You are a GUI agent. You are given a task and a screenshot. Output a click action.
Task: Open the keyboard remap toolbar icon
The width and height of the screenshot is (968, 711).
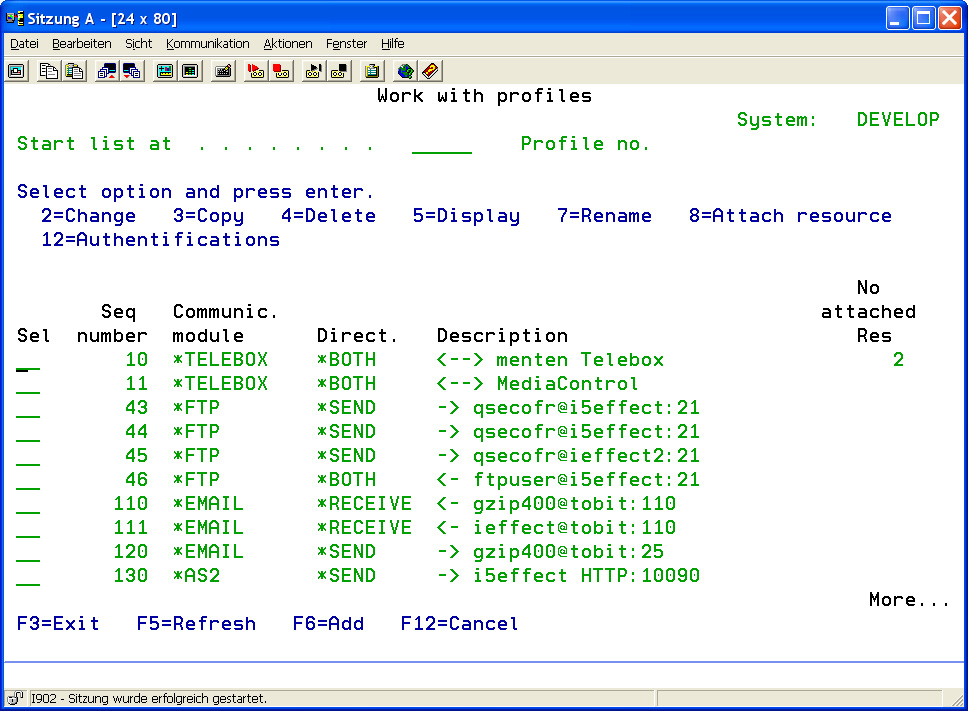[223, 71]
